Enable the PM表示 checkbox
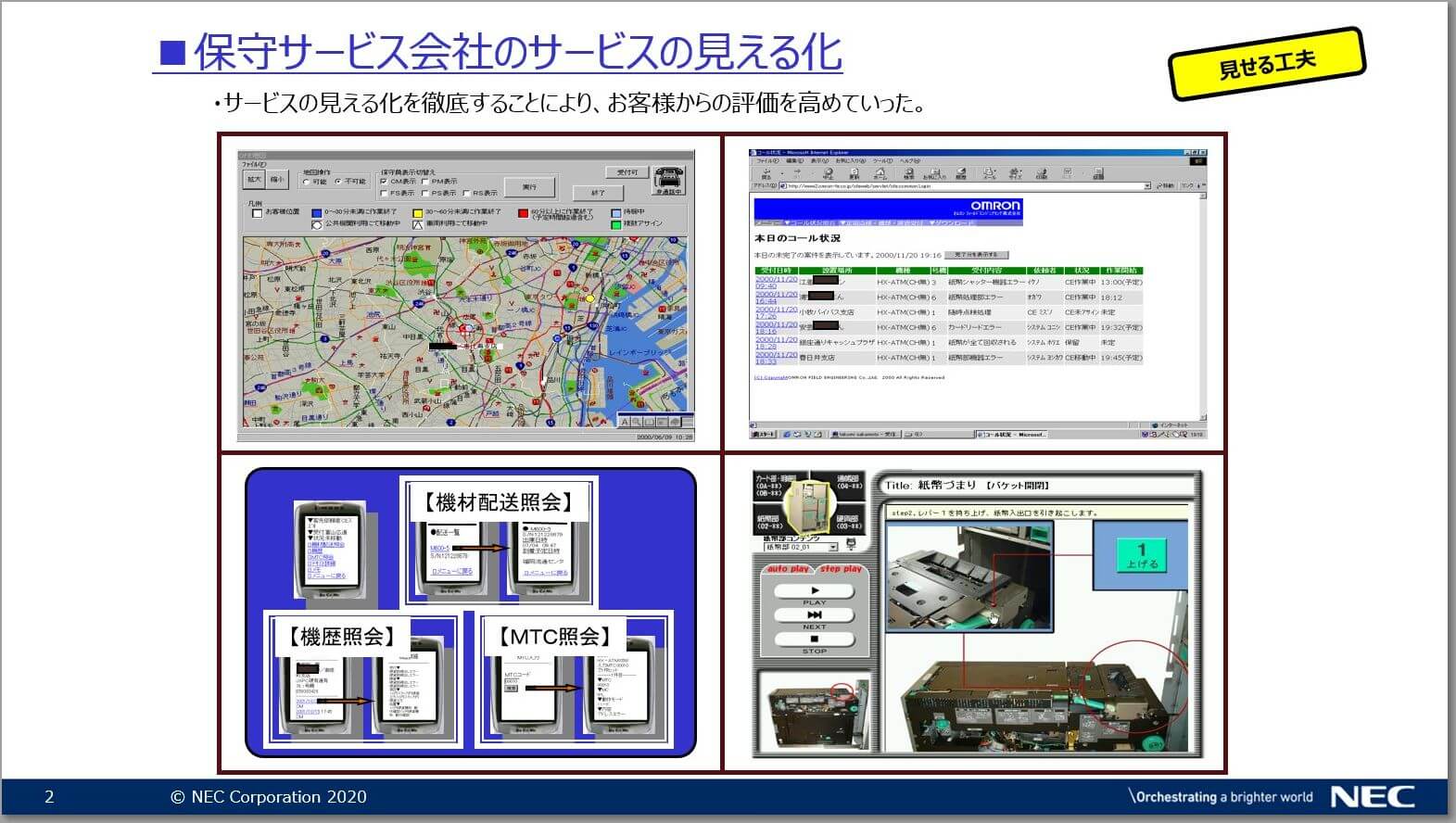The height and width of the screenshot is (823, 1456). 425,182
